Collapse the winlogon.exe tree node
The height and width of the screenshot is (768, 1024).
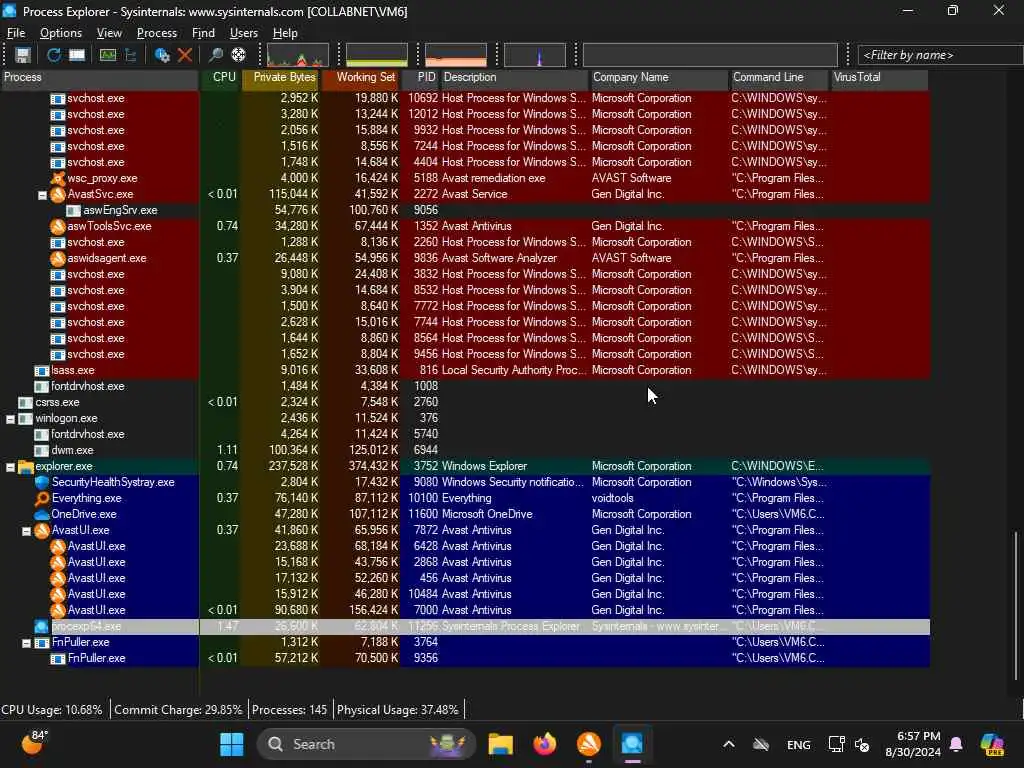coord(10,419)
